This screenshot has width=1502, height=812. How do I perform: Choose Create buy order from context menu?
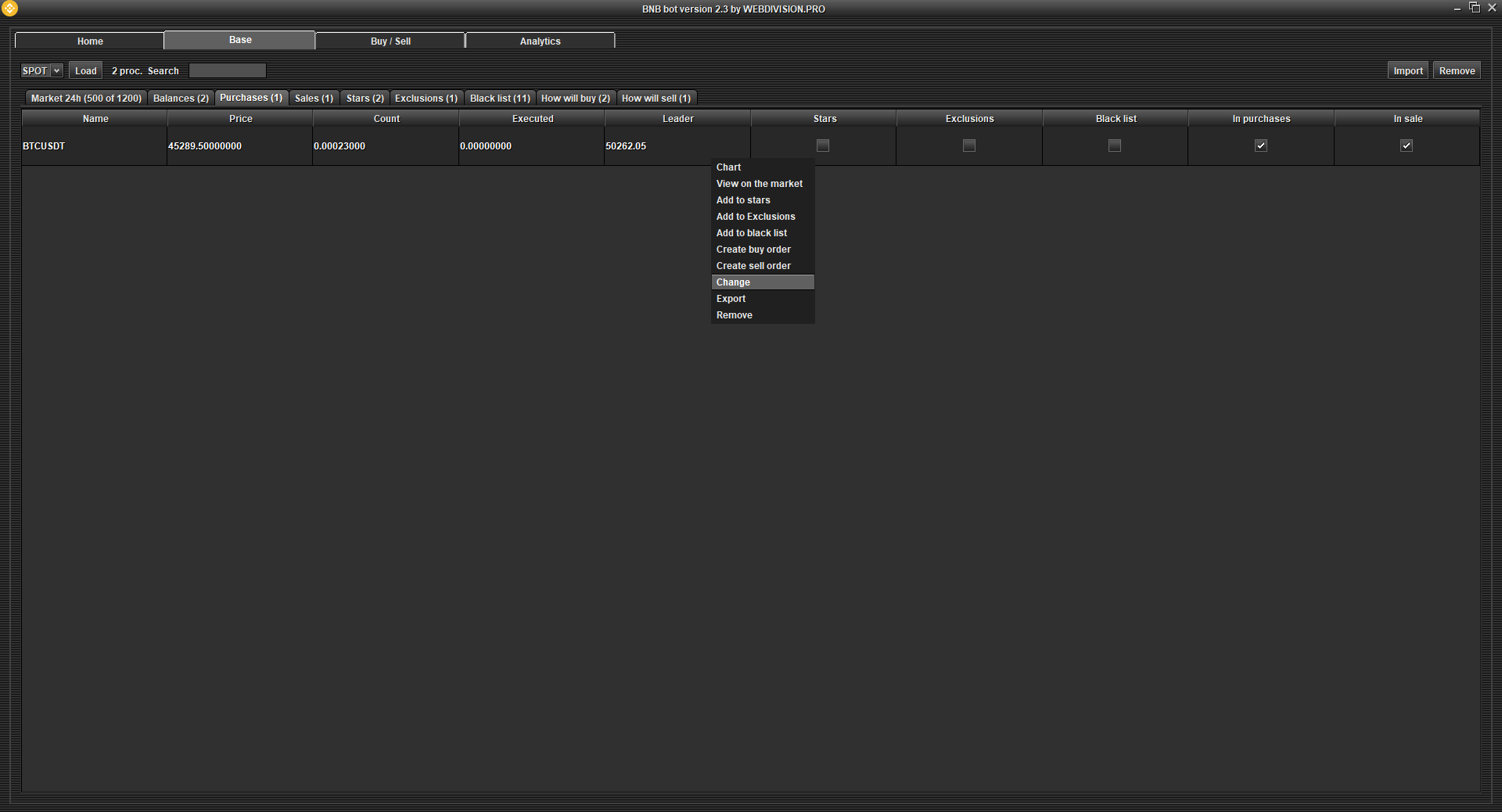[753, 250]
